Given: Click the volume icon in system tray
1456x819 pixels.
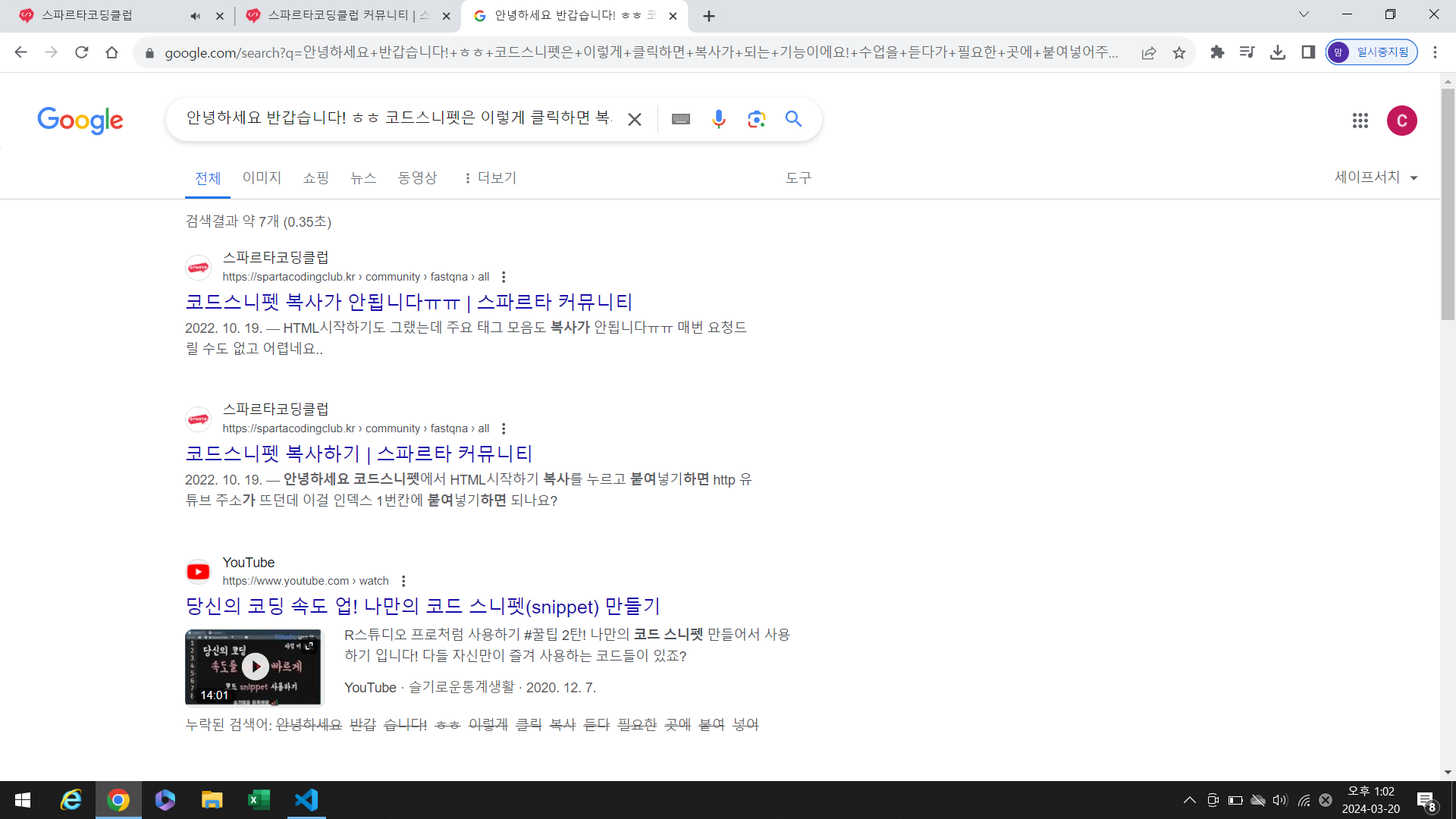Looking at the screenshot, I should coord(1280,800).
